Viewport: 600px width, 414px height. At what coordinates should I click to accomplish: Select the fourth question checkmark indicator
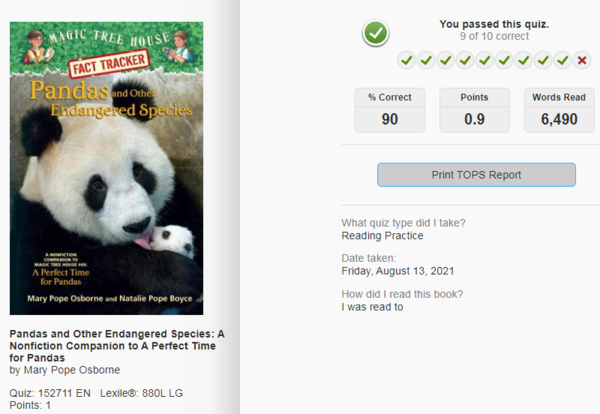pos(465,60)
